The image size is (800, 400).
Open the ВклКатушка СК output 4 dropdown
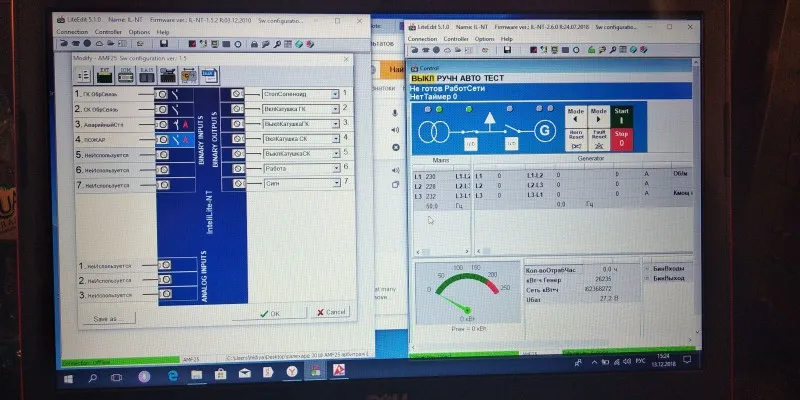tap(335, 139)
